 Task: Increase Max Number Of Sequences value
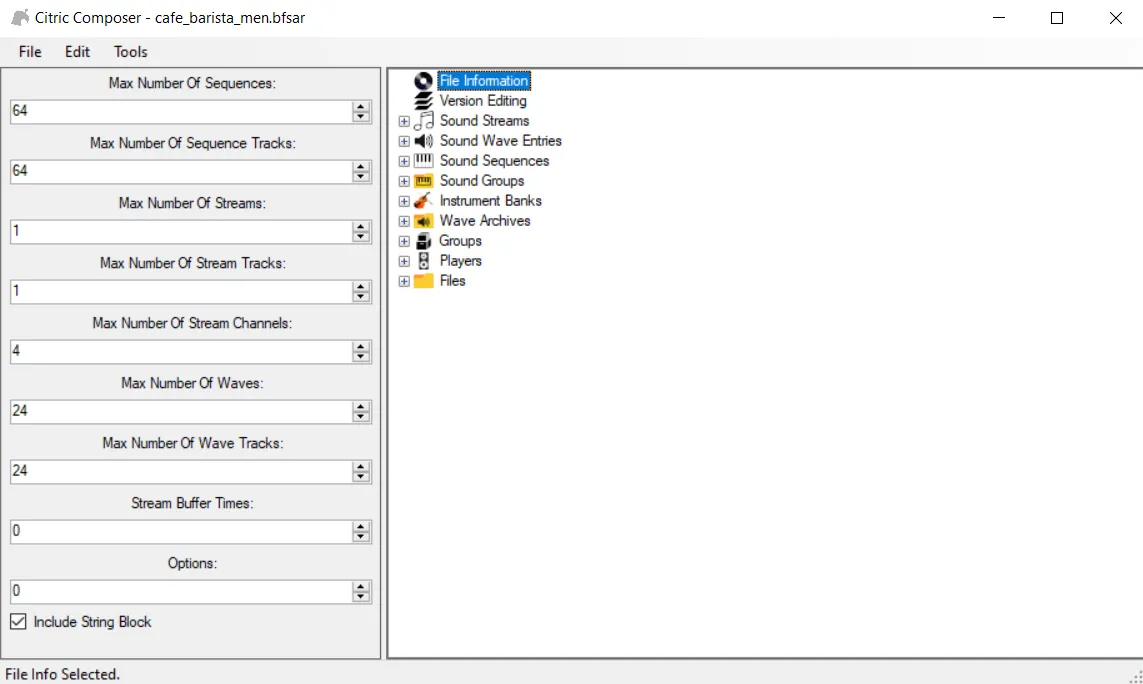click(361, 106)
